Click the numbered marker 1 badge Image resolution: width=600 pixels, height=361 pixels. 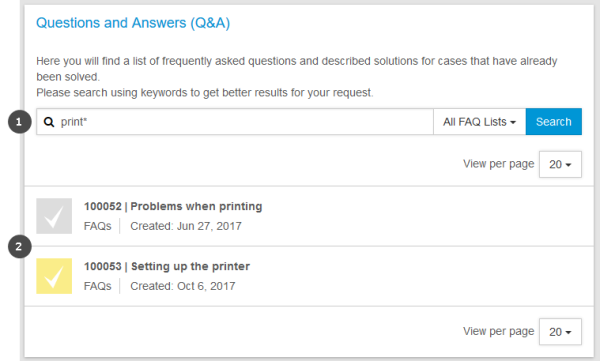coord(20,122)
